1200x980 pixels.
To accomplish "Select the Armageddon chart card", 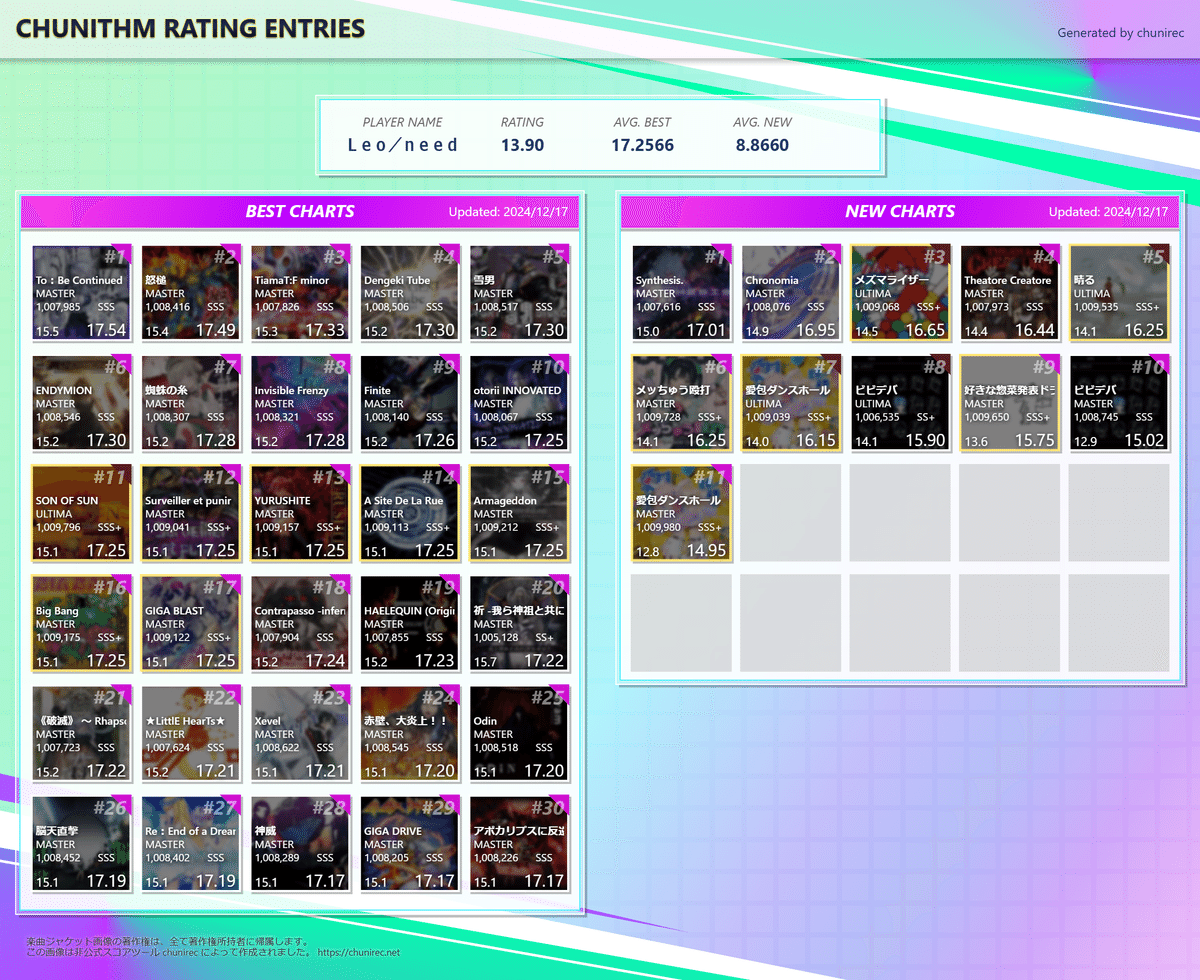I will point(519,513).
